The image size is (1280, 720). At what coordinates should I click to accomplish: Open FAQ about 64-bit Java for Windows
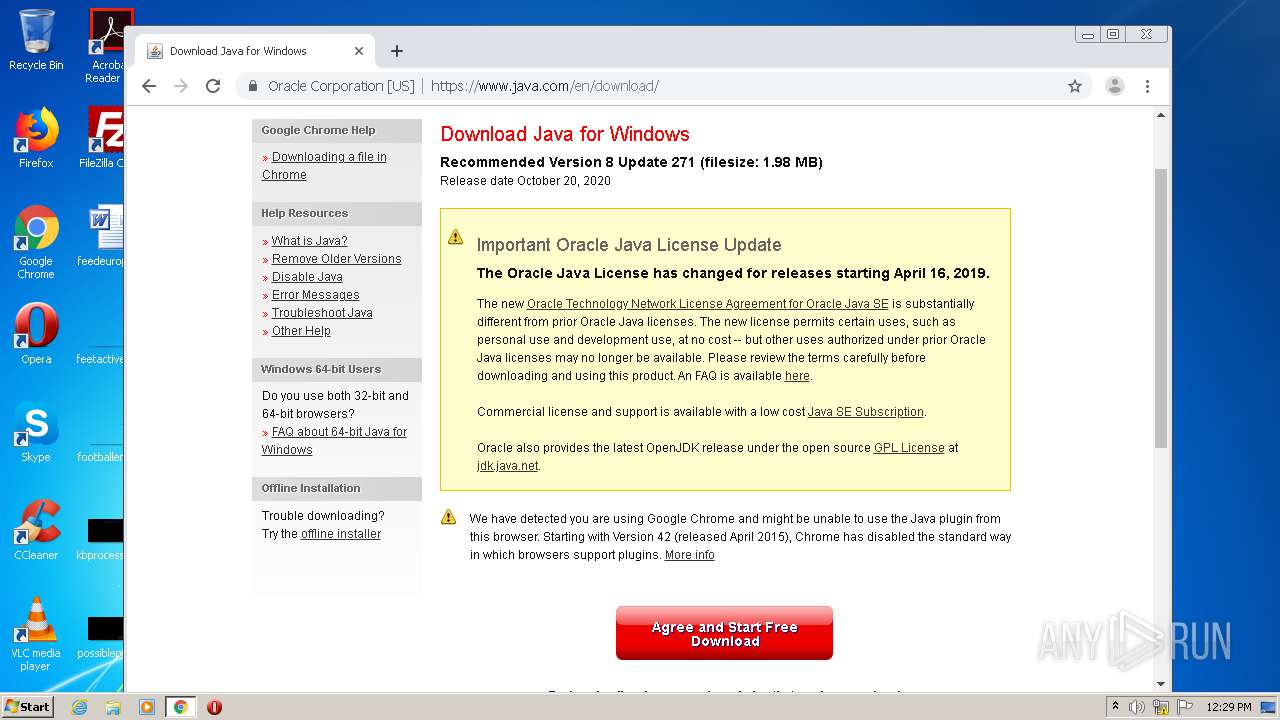pyautogui.click(x=334, y=441)
